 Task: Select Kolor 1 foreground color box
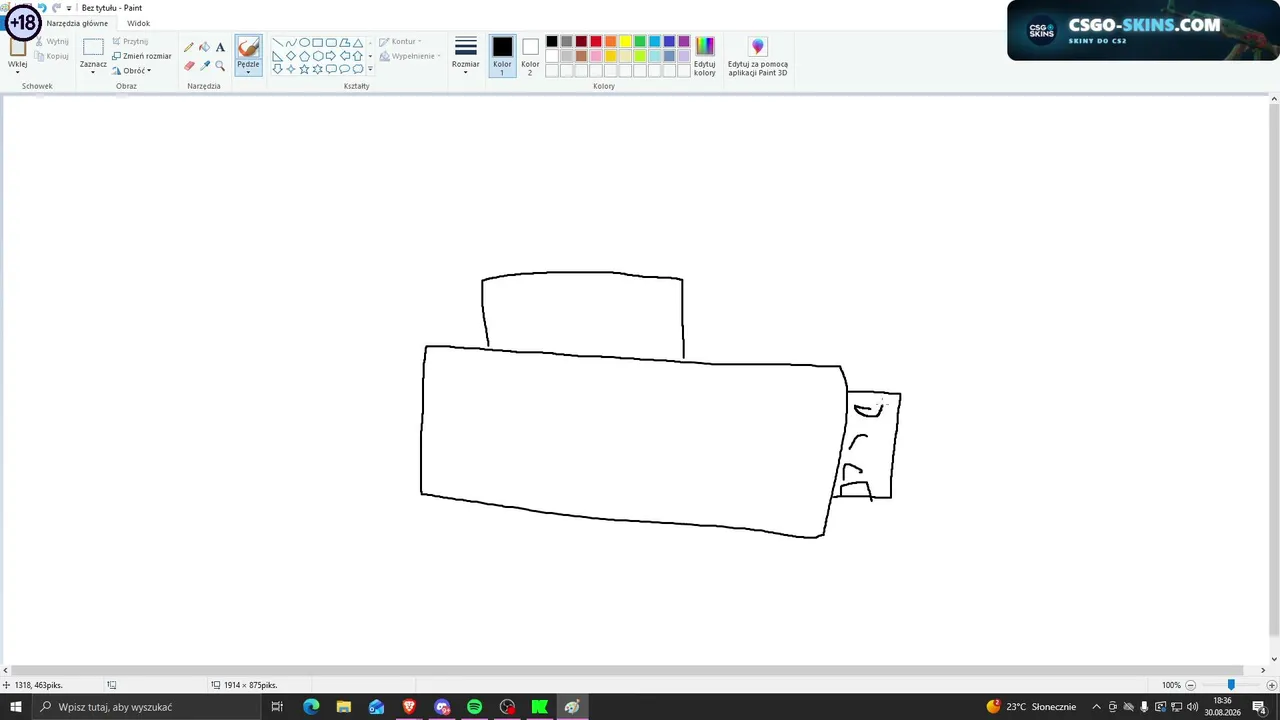[x=502, y=56]
